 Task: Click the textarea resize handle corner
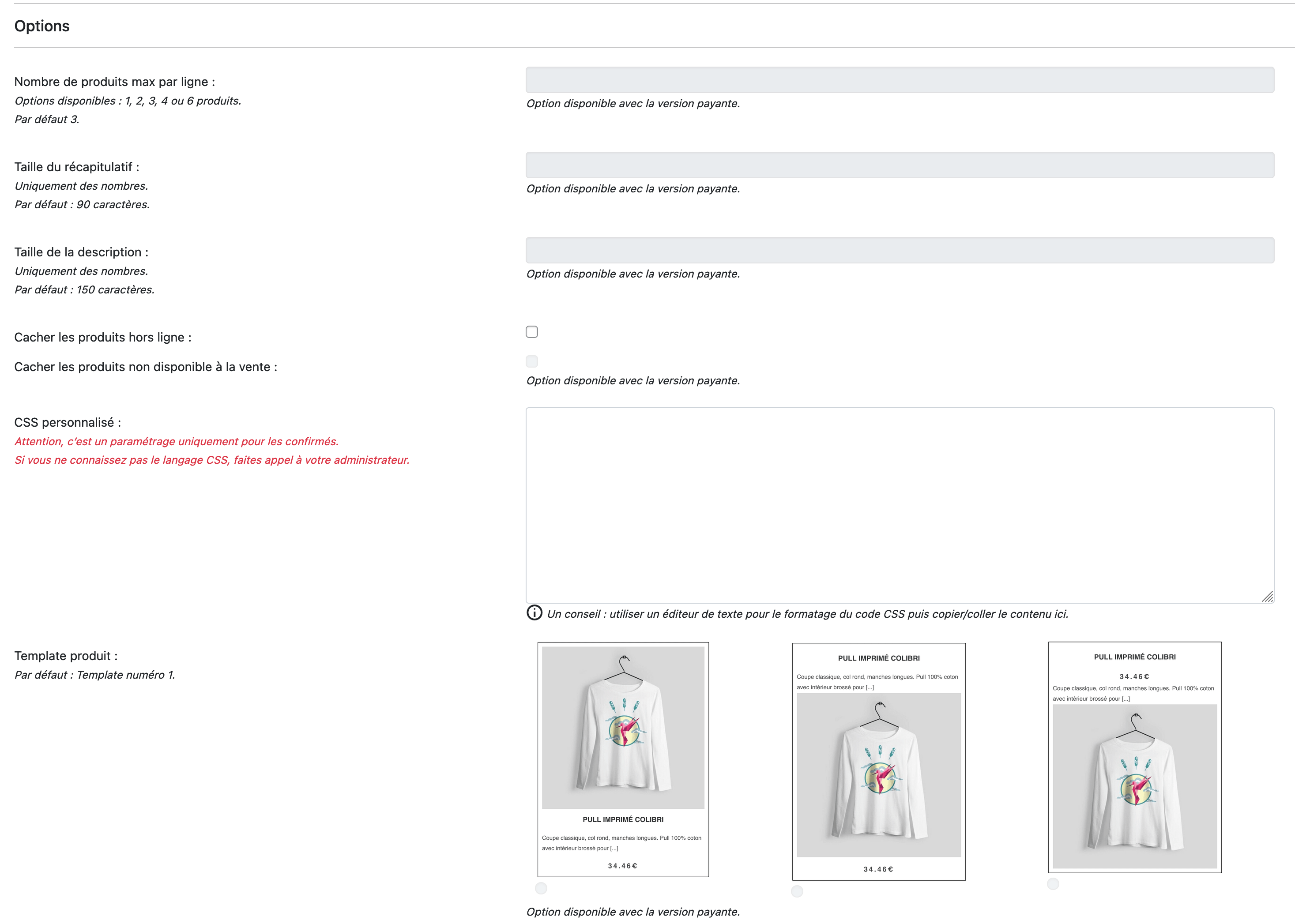[x=1267, y=596]
